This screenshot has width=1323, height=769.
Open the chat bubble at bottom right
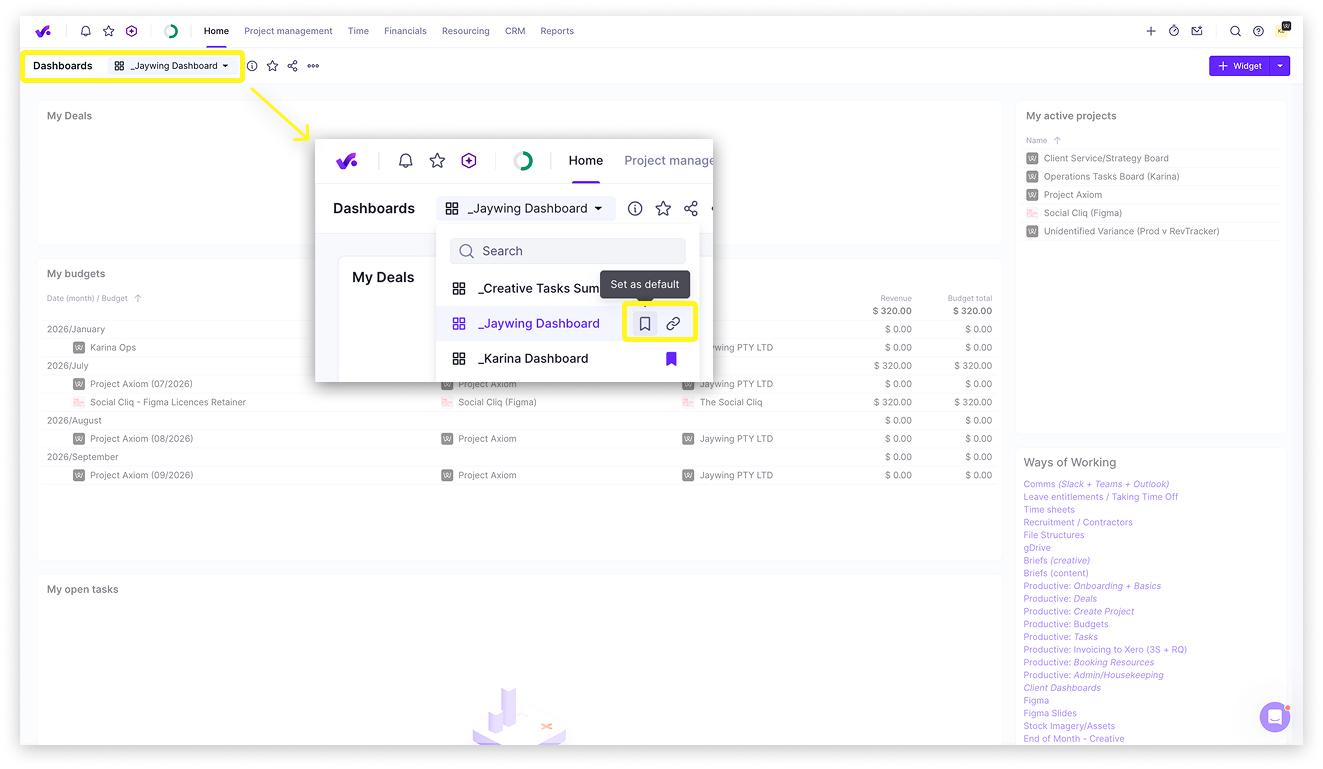(x=1275, y=717)
